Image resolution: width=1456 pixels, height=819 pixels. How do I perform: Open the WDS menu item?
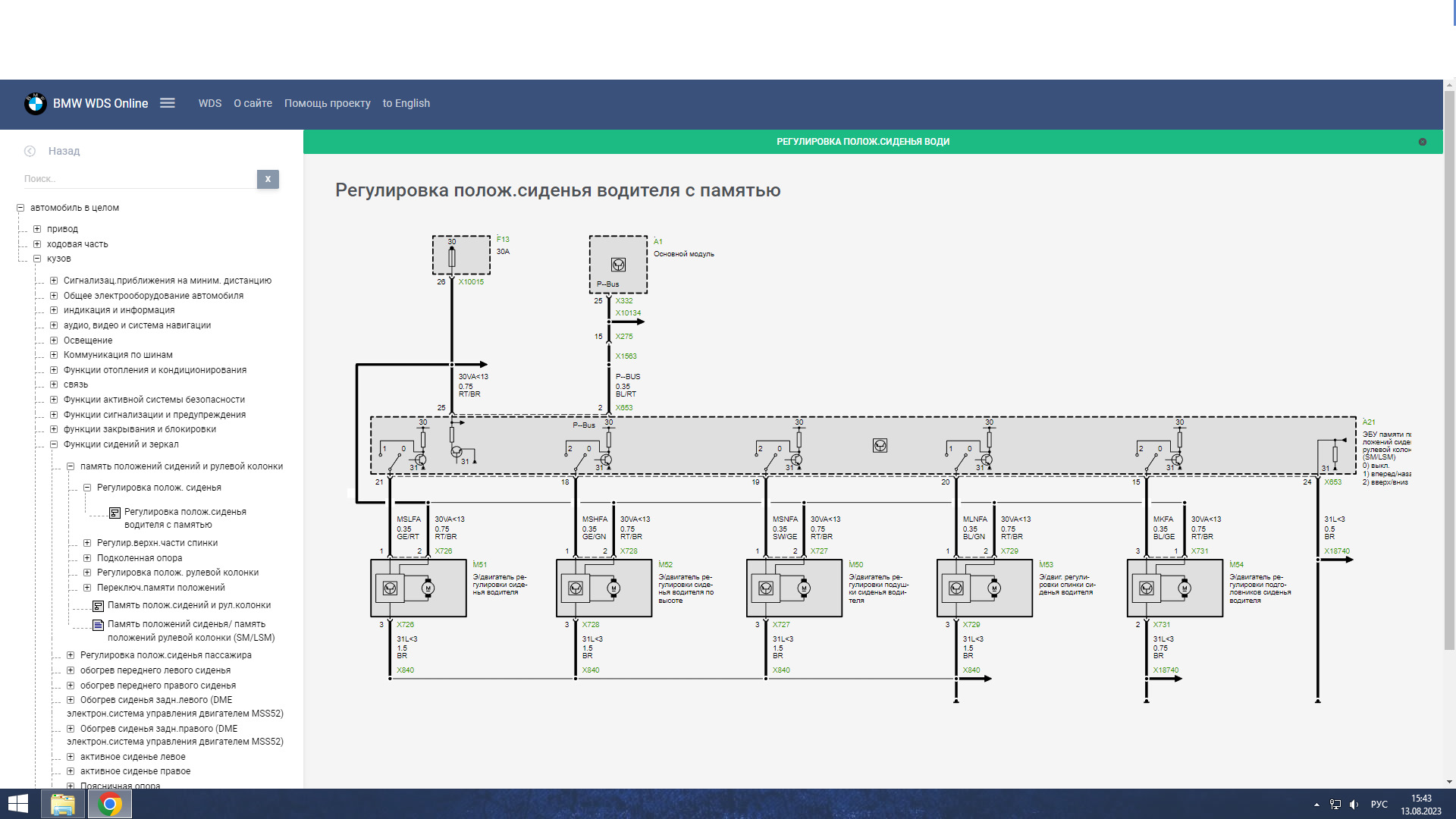click(x=210, y=103)
